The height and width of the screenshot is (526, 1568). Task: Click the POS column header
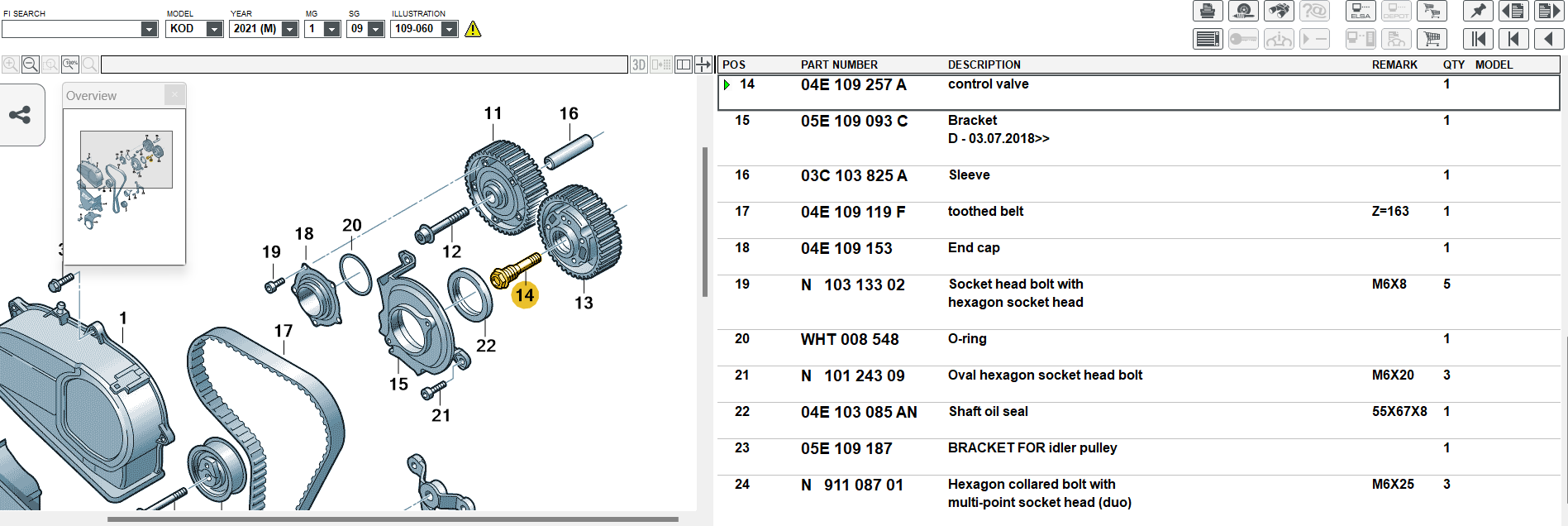click(x=734, y=65)
